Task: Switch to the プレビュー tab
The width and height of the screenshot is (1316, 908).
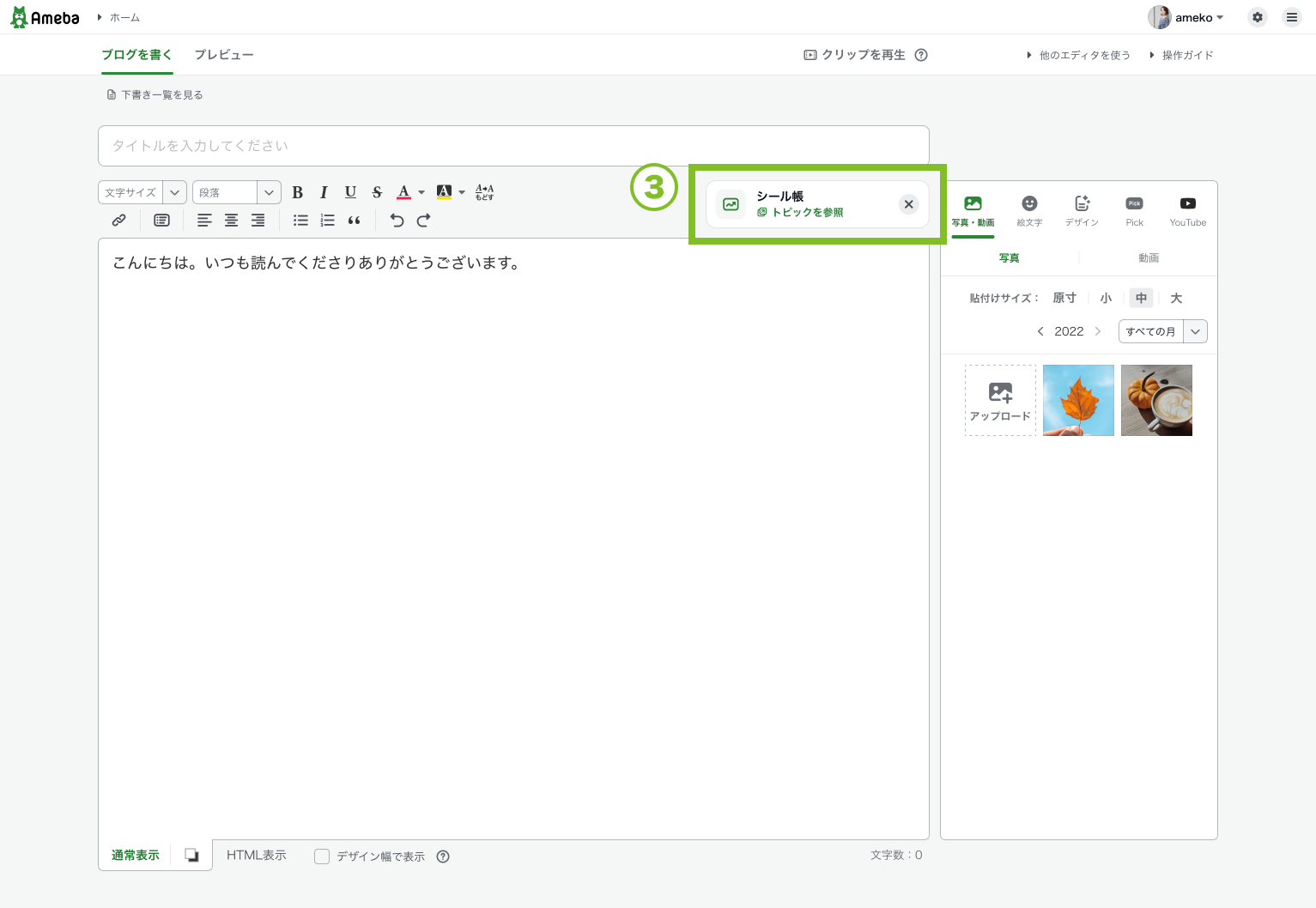Action: (x=223, y=55)
